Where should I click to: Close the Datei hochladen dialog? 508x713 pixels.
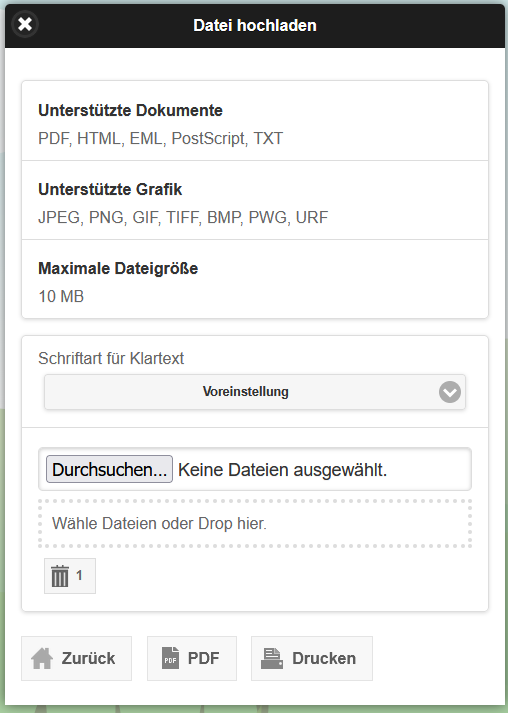(25, 24)
